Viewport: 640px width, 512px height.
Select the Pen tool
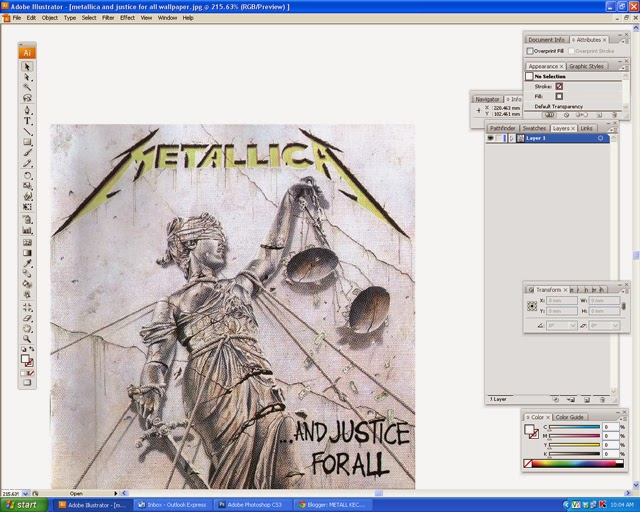[27, 110]
